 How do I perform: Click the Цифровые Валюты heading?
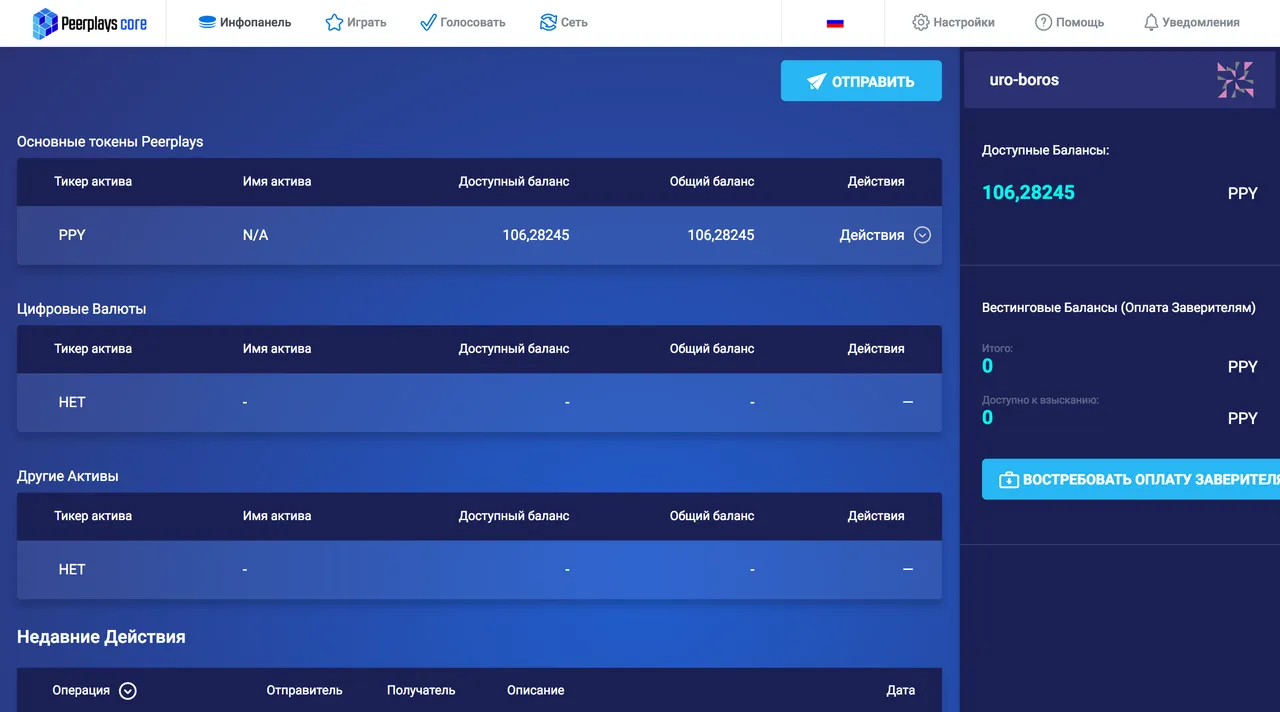(x=81, y=309)
